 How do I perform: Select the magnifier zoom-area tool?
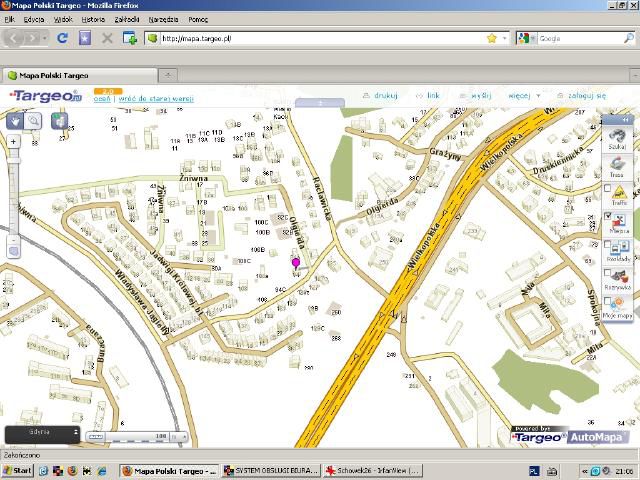[33, 121]
